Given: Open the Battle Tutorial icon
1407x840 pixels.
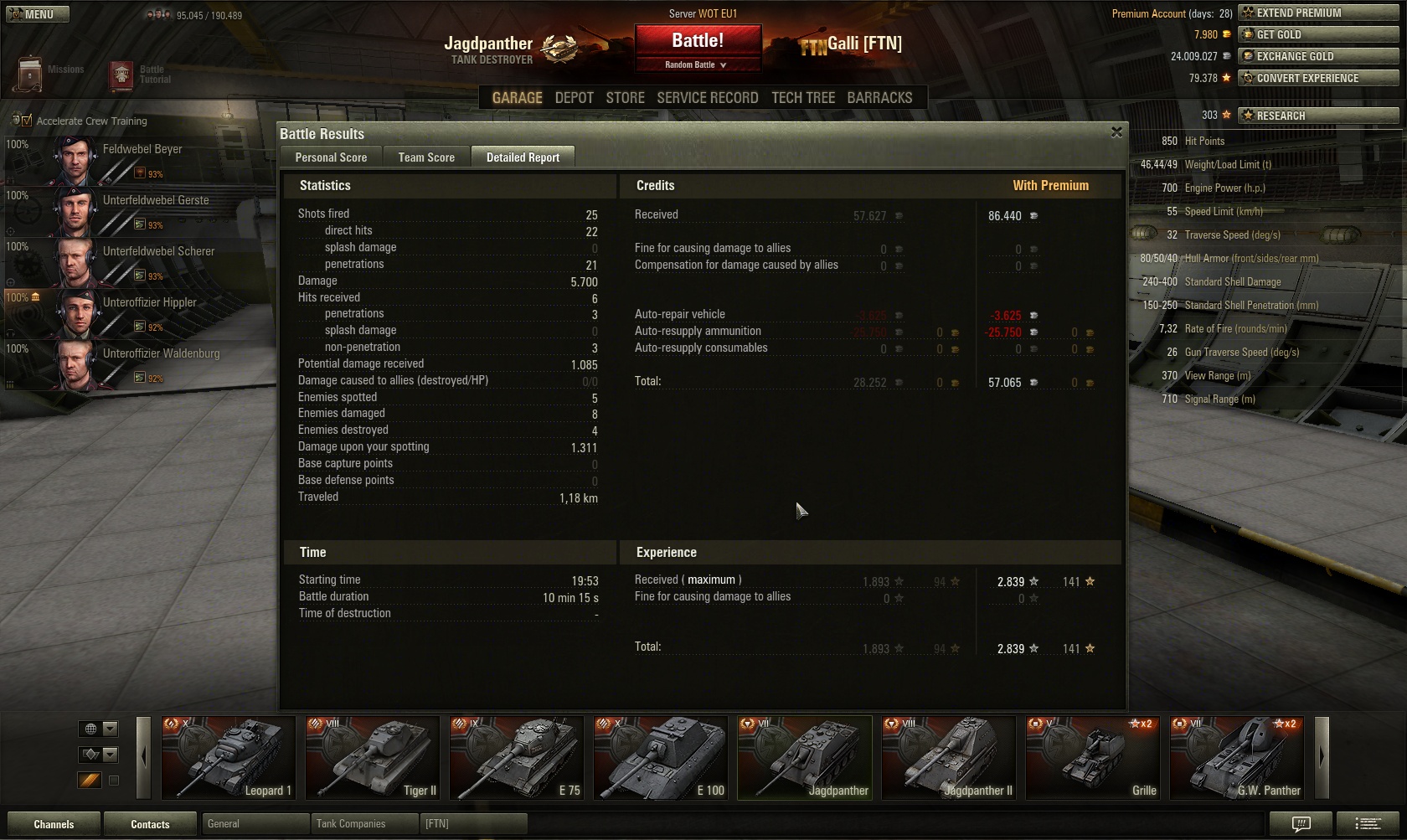Looking at the screenshot, I should point(121,76).
